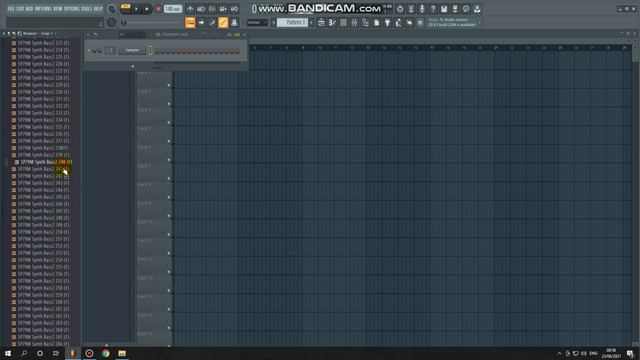Open the Windows Start menu
640x360 pixels.
8,353
